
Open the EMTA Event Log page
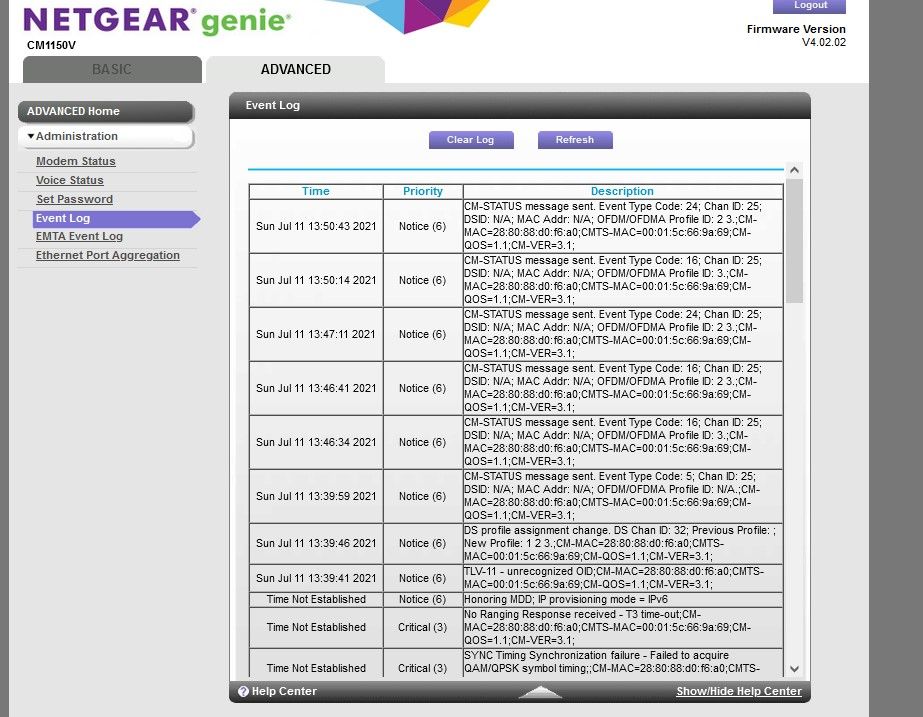79,237
